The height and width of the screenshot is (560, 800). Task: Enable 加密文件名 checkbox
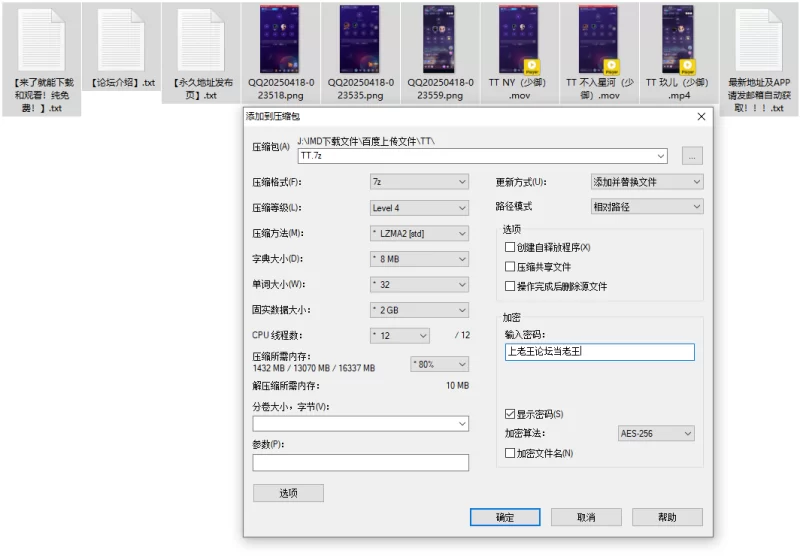pos(511,454)
